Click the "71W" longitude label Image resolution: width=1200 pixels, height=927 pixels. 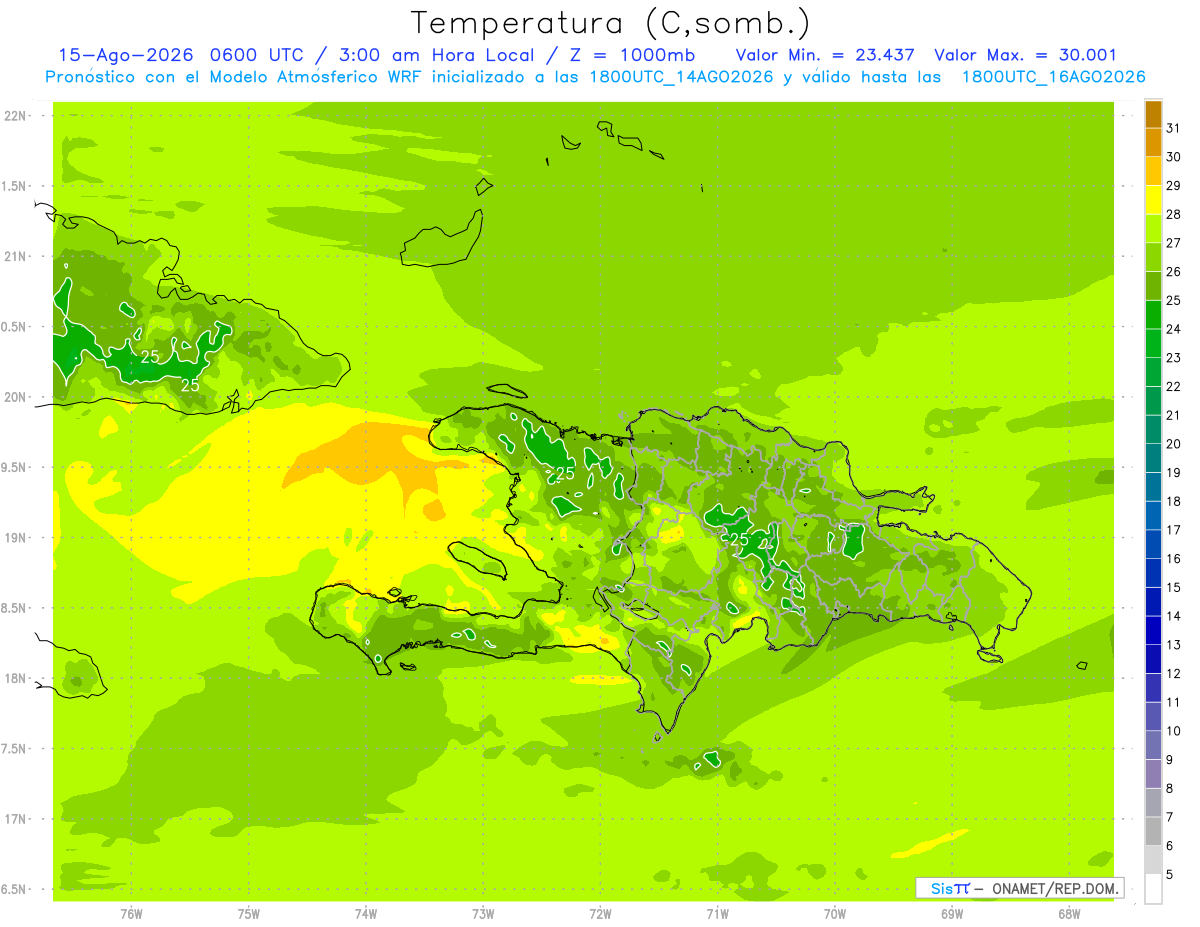click(717, 914)
